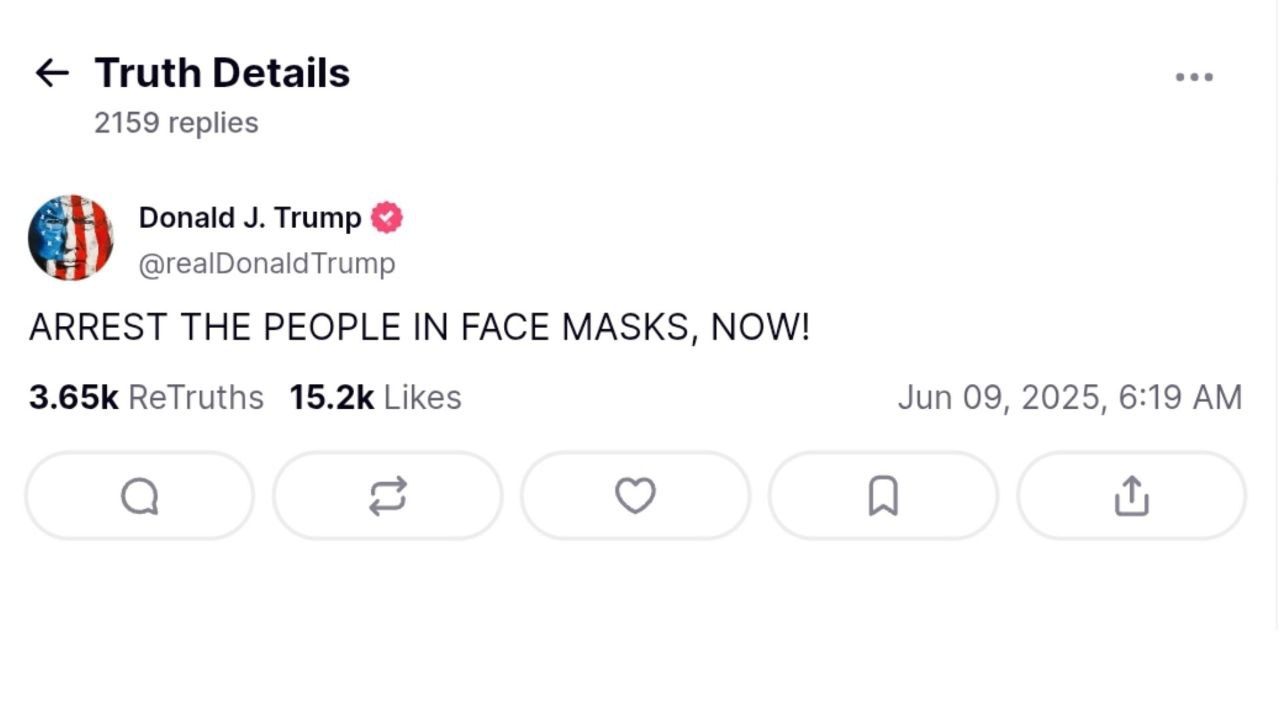Click the reply speech bubble icon
Image resolution: width=1280 pixels, height=719 pixels.
[x=139, y=496]
